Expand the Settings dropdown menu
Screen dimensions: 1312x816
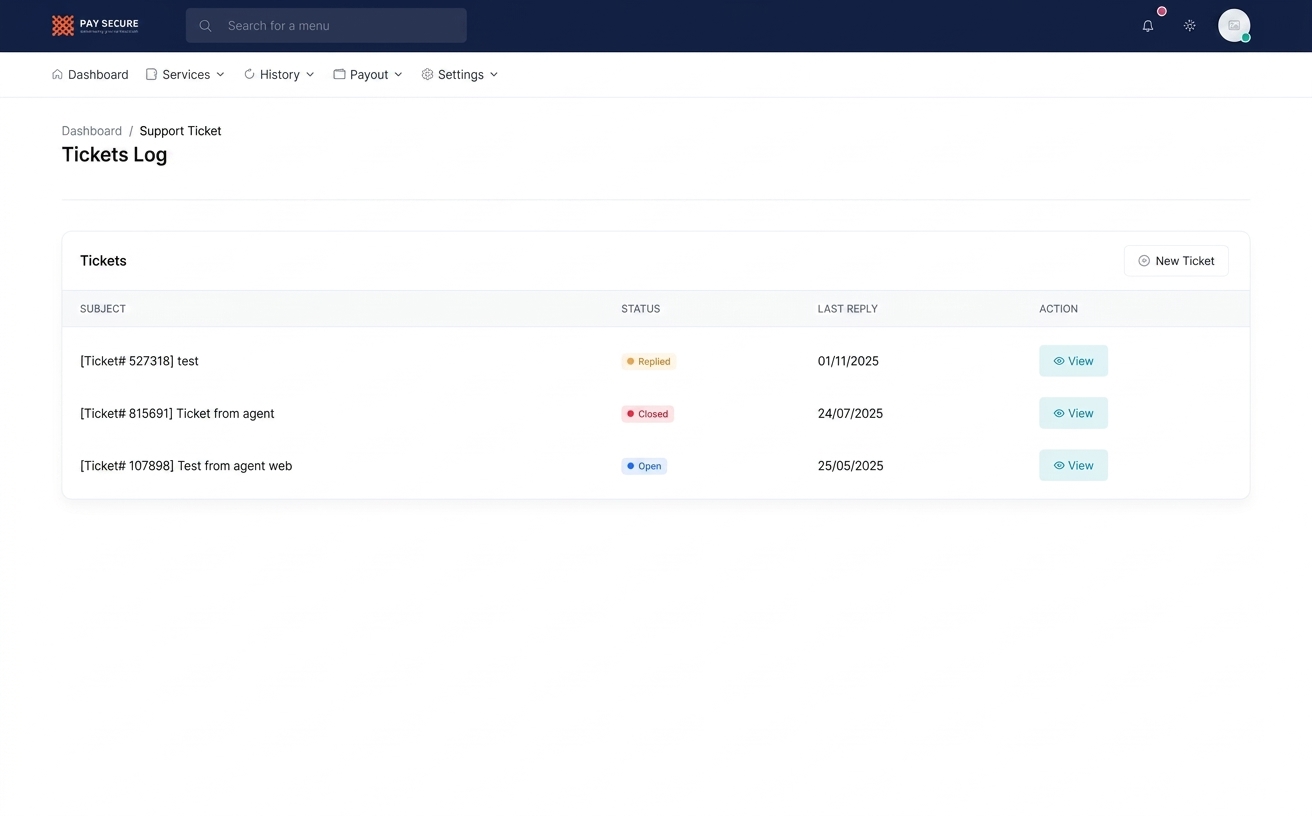460,75
